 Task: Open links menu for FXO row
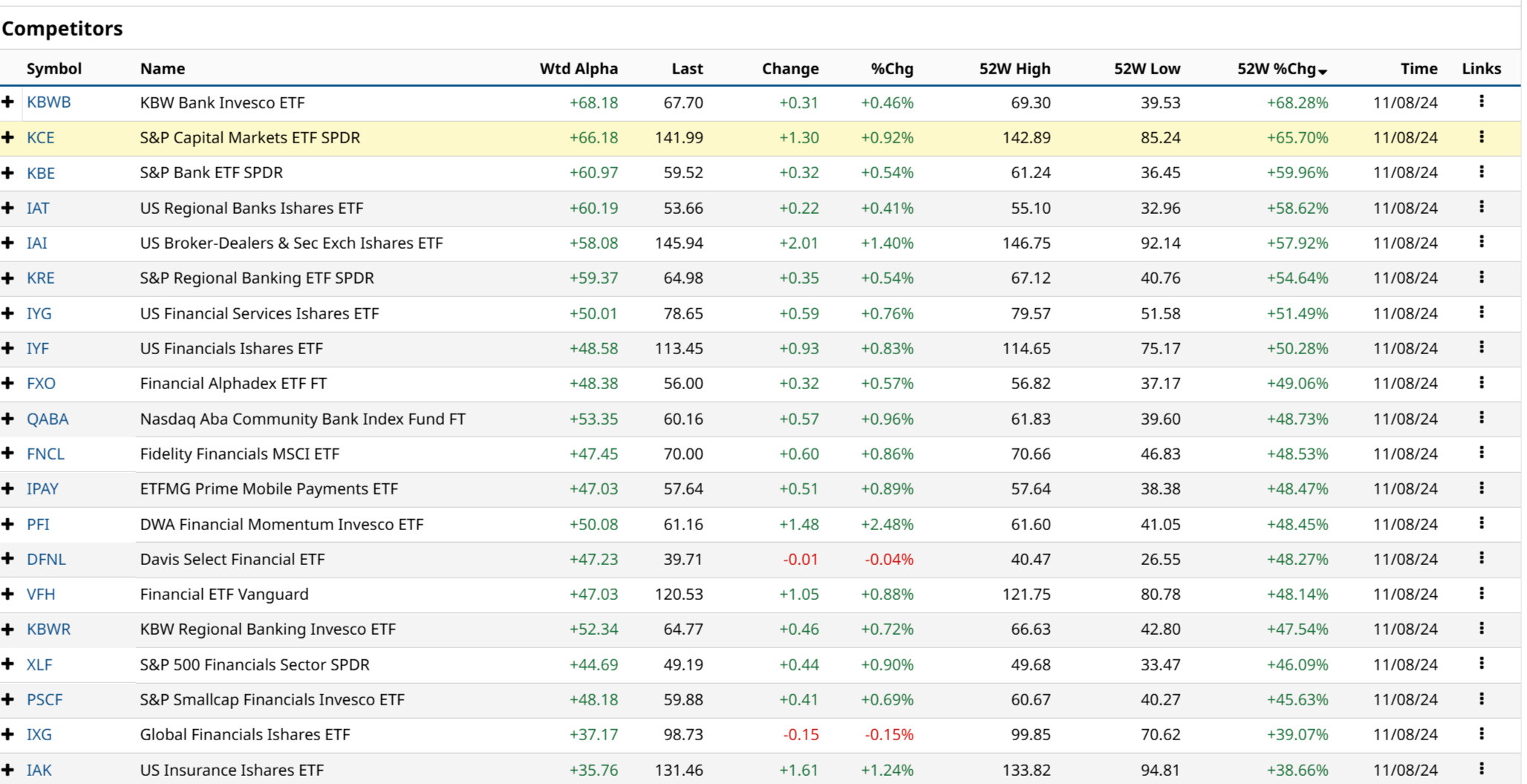click(x=1481, y=383)
